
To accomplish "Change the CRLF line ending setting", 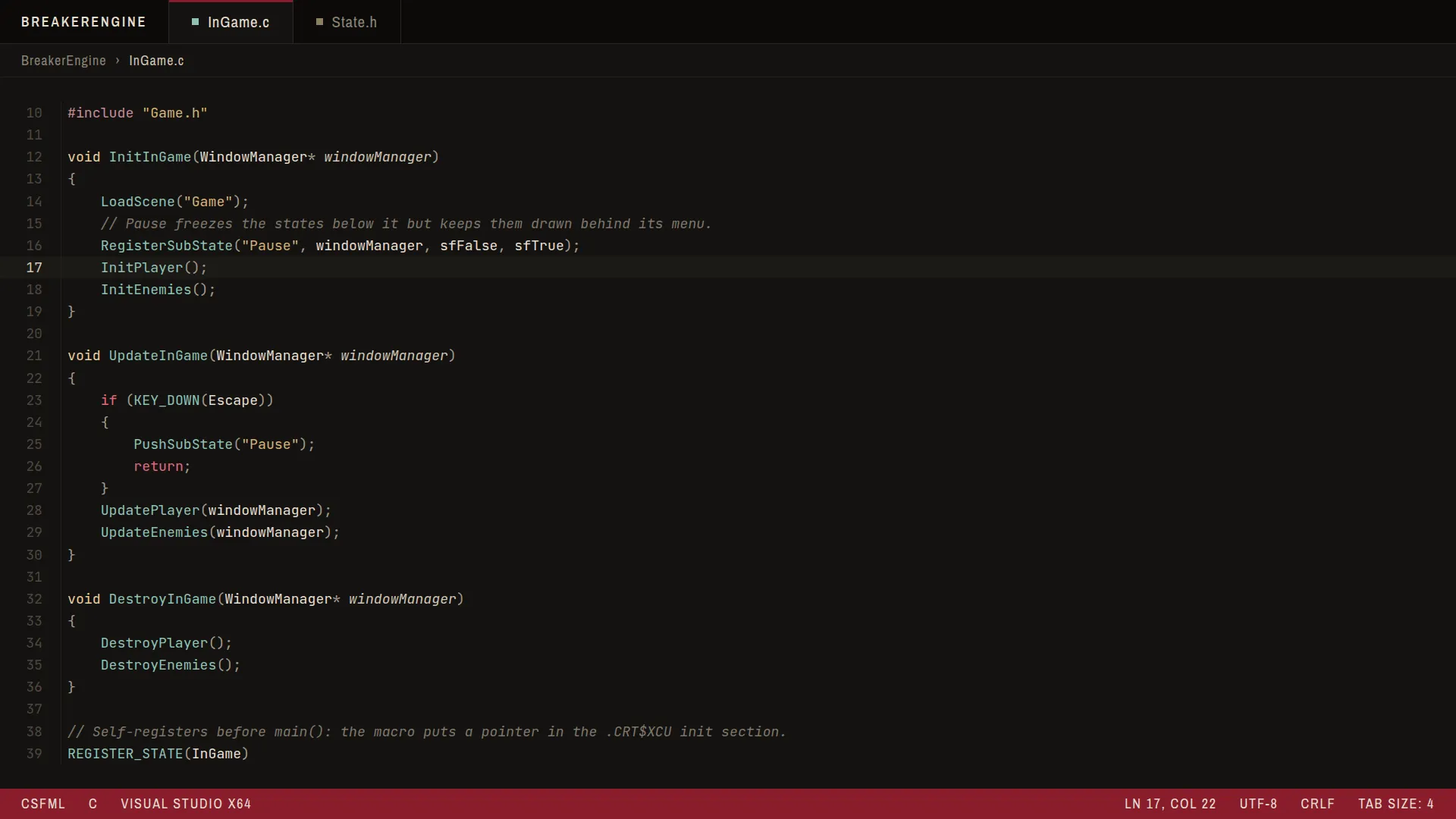I will (x=1317, y=804).
